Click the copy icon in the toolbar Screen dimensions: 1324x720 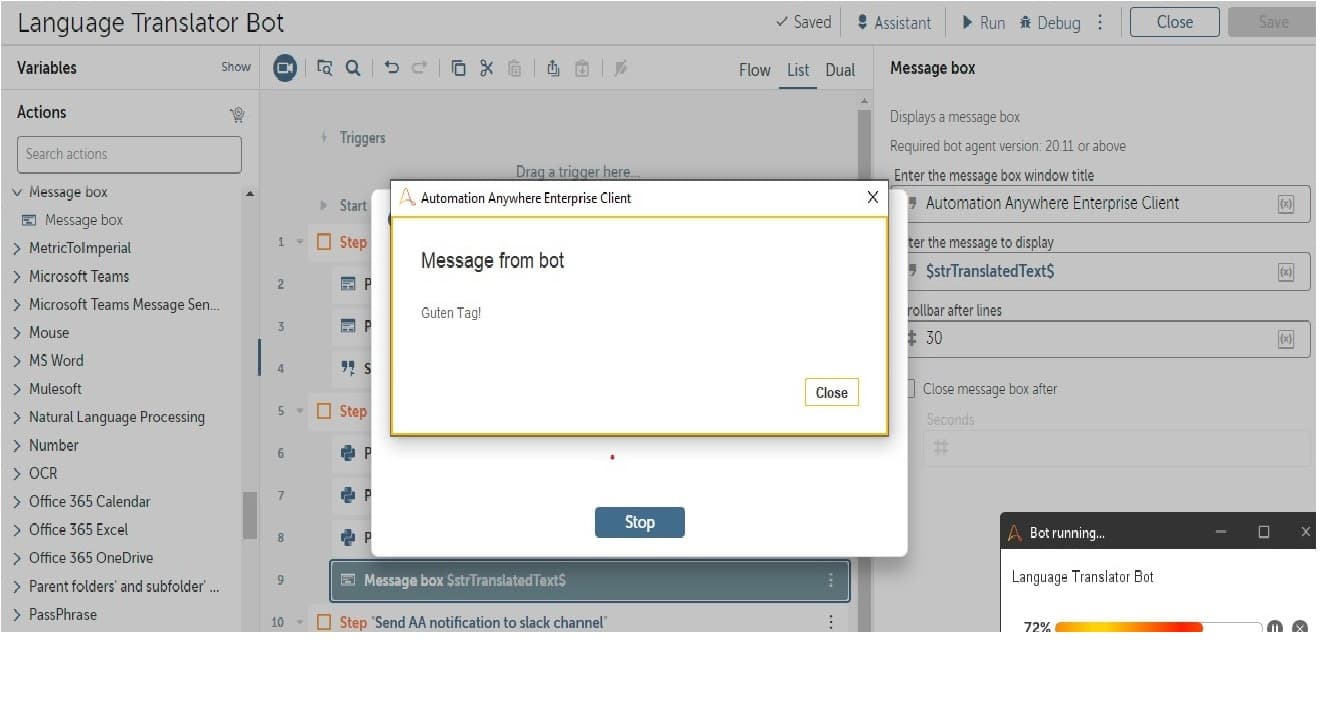[459, 68]
